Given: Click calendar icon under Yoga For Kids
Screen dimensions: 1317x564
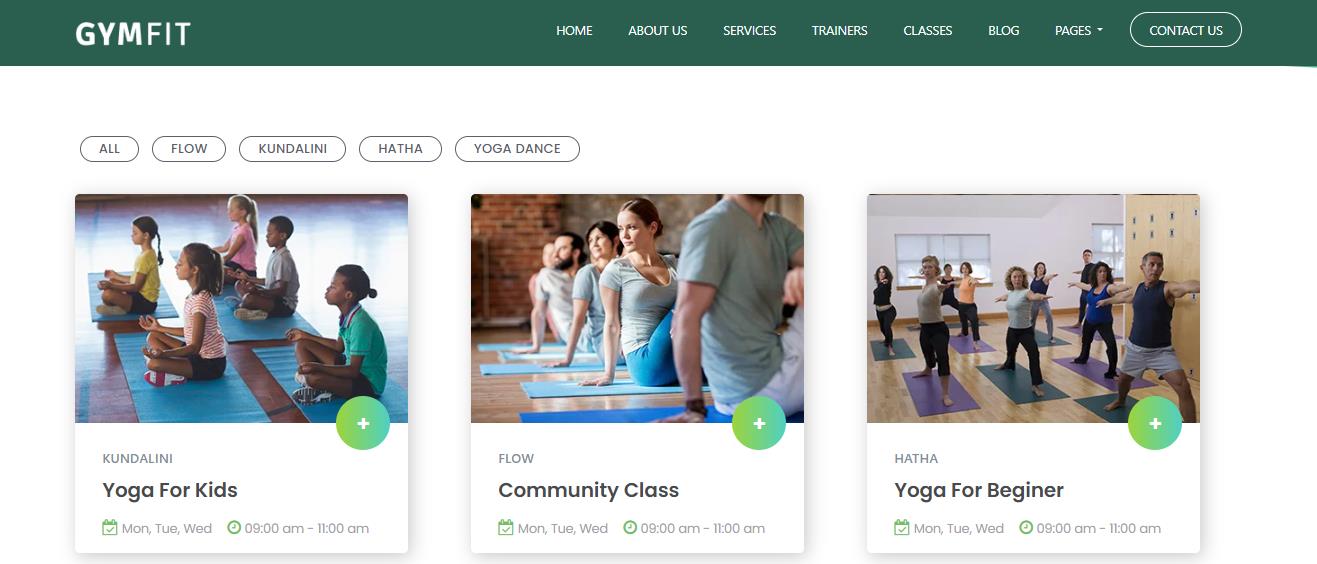Looking at the screenshot, I should pos(110,527).
